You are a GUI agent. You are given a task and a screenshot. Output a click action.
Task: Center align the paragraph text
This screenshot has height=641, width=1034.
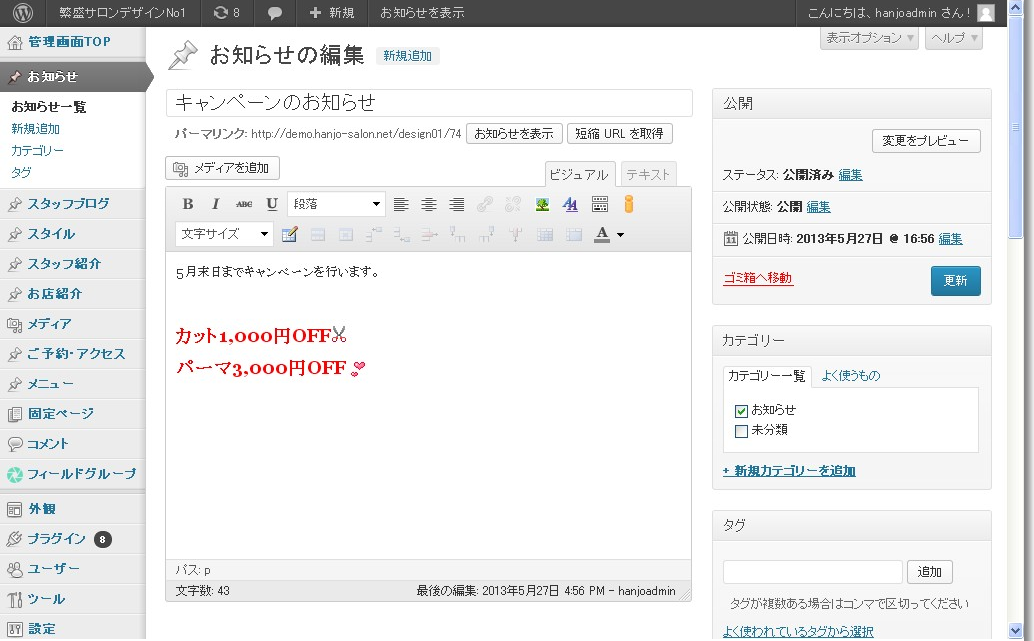pyautogui.click(x=430, y=204)
